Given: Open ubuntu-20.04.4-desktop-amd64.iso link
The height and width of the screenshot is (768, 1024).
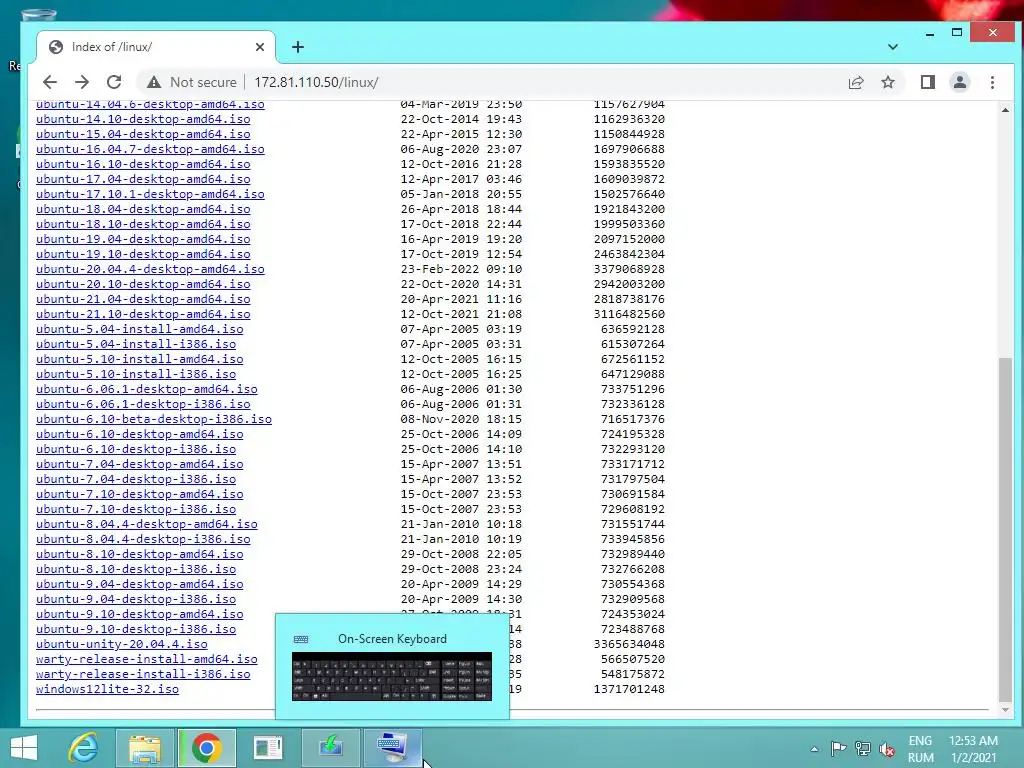Looking at the screenshot, I should (x=150, y=270).
